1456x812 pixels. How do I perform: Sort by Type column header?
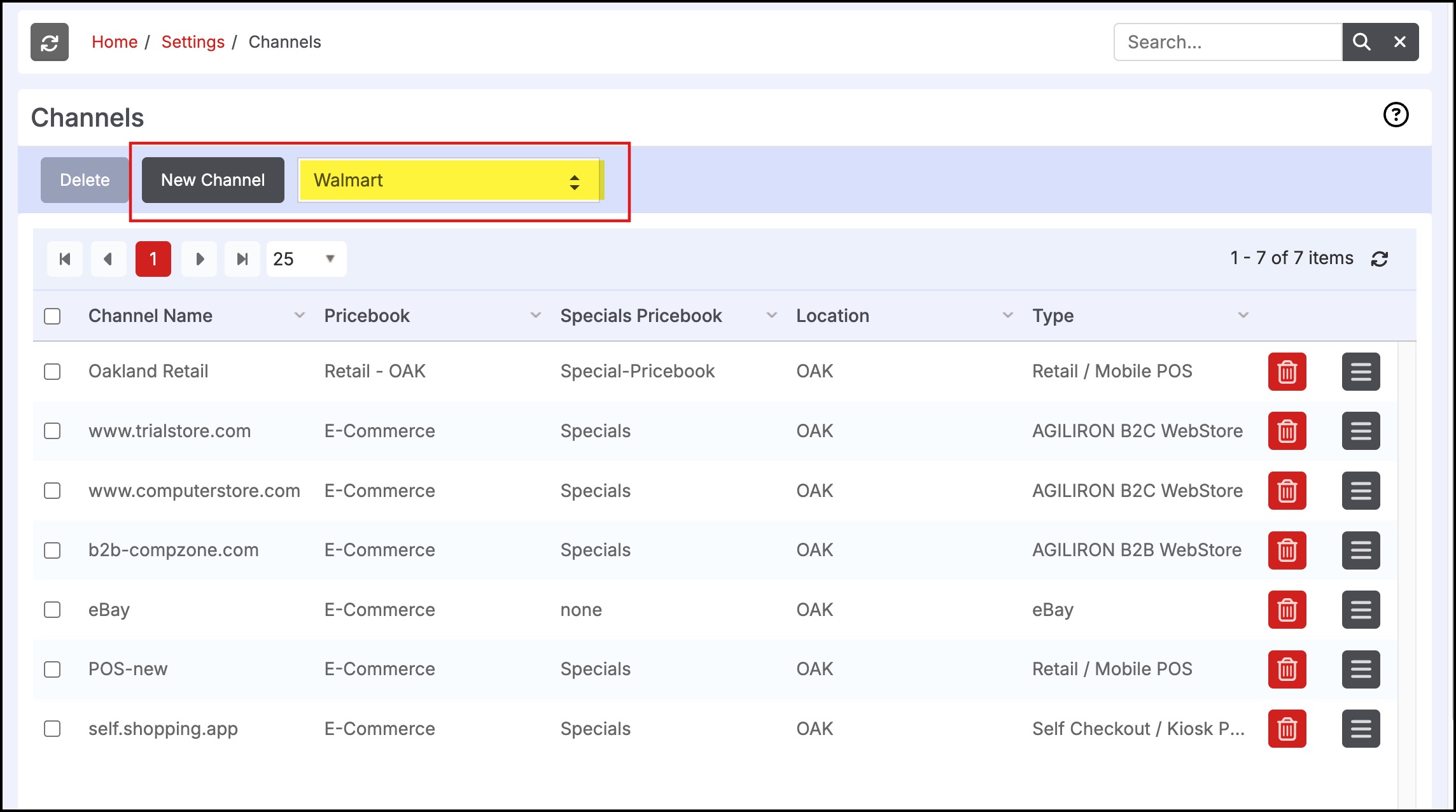coord(1053,316)
